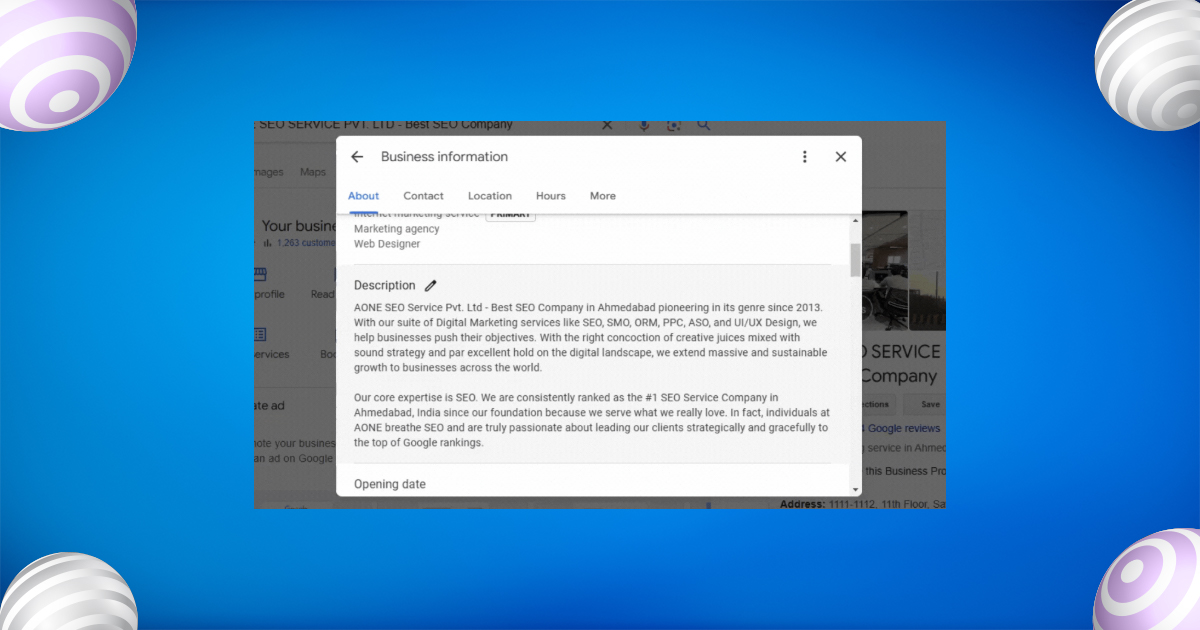Click the first description paragraph text
1200x630 pixels.
point(591,337)
